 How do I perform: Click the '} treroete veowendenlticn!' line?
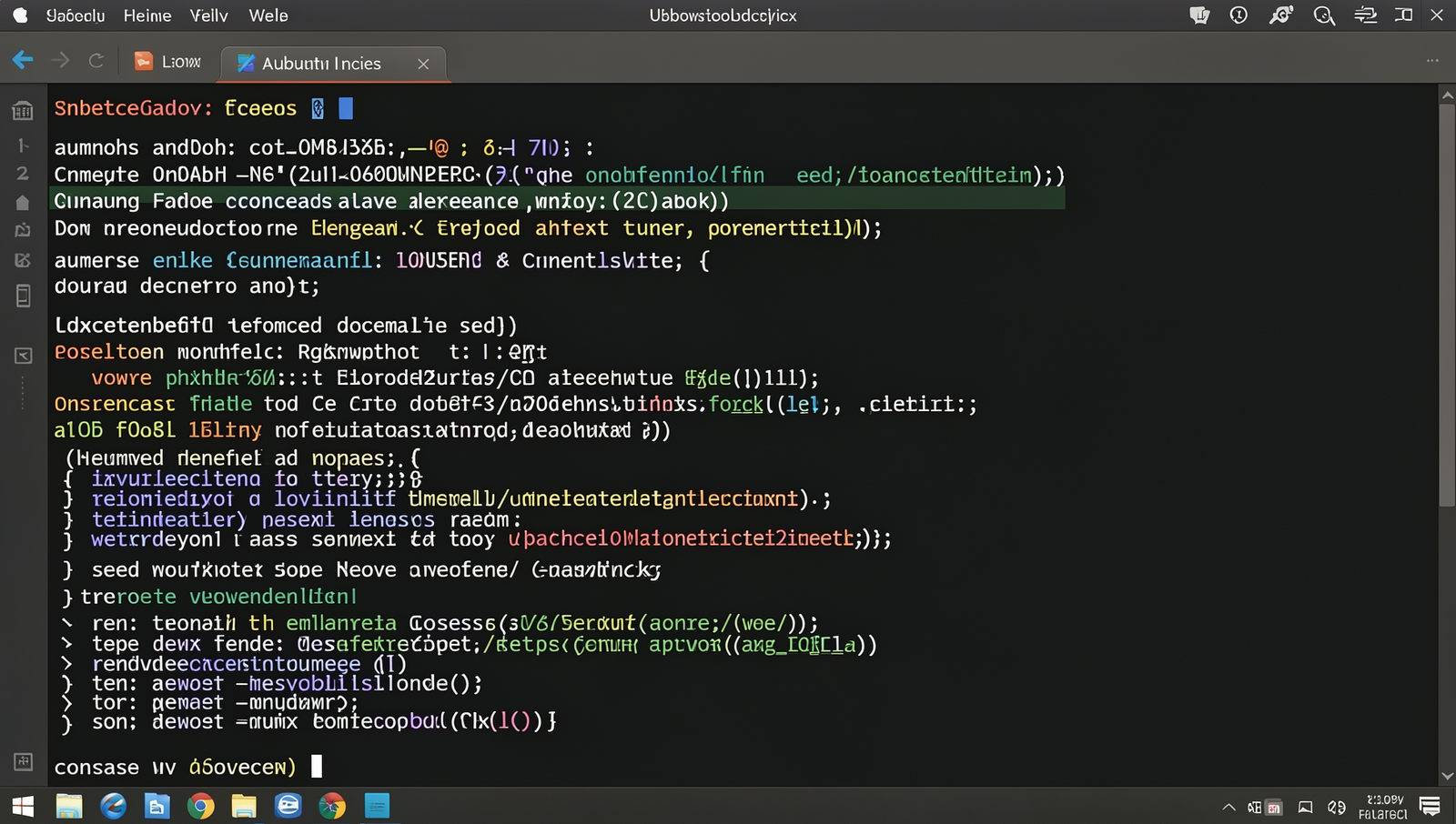[210, 597]
